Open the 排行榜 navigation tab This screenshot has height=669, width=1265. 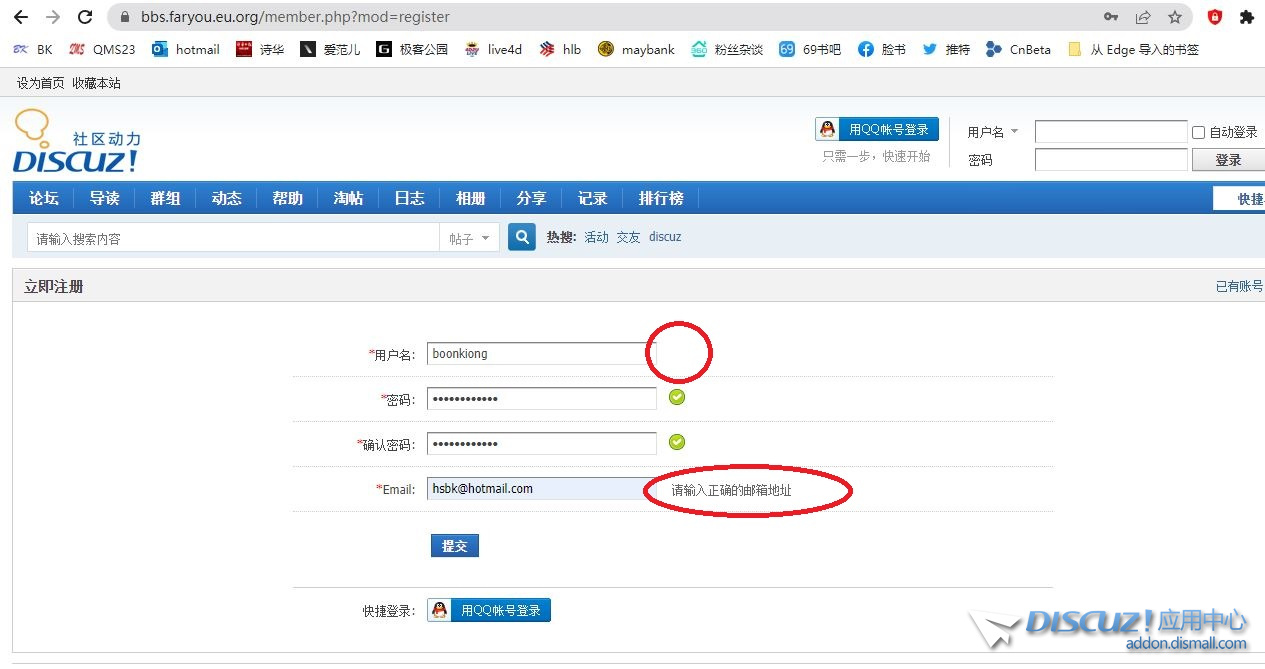click(661, 198)
